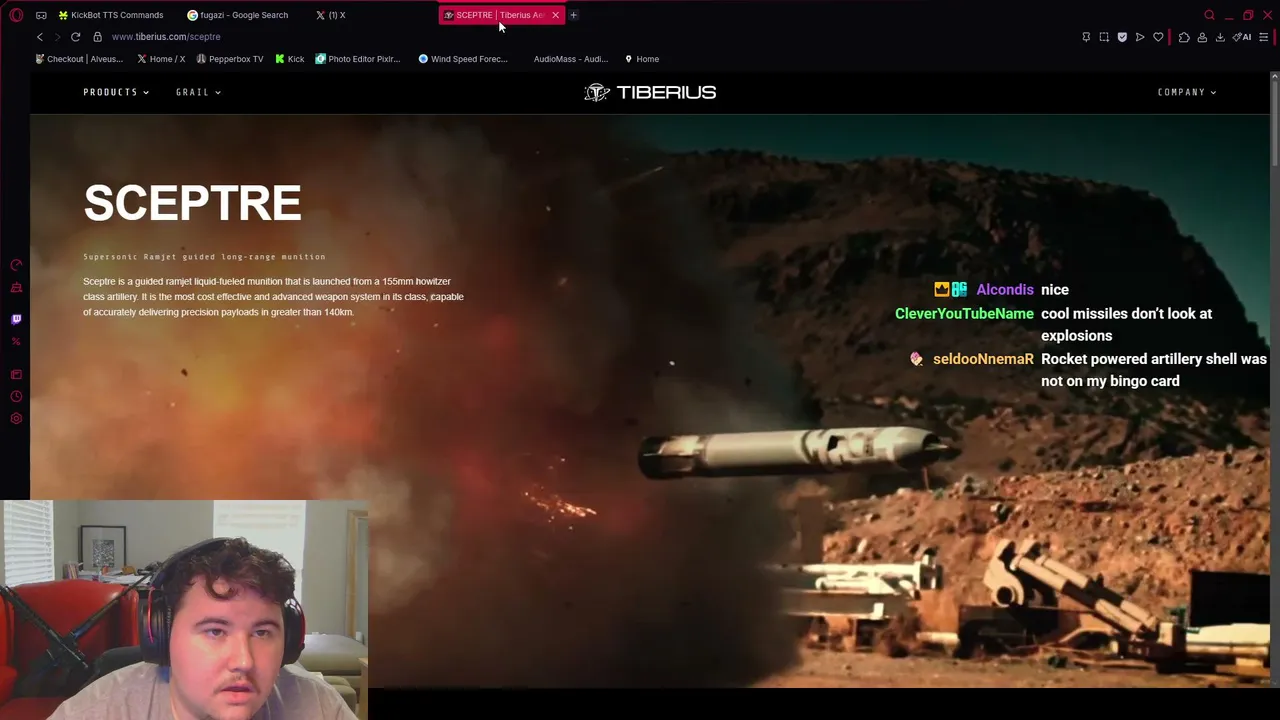The width and height of the screenshot is (1280, 720).
Task: Open the Home / X bookmark
Action: 161,59
